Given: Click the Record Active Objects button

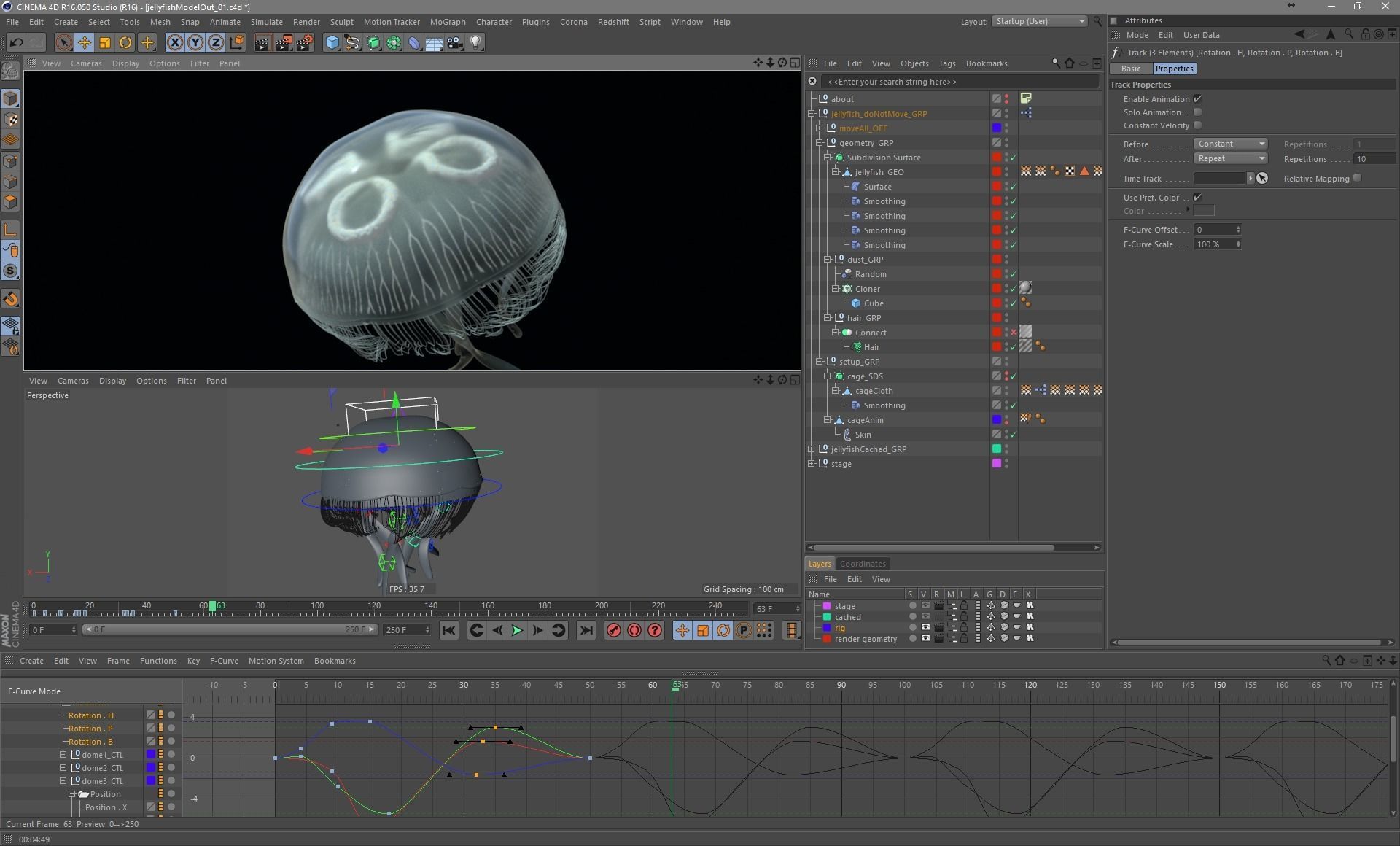Looking at the screenshot, I should coord(614,630).
